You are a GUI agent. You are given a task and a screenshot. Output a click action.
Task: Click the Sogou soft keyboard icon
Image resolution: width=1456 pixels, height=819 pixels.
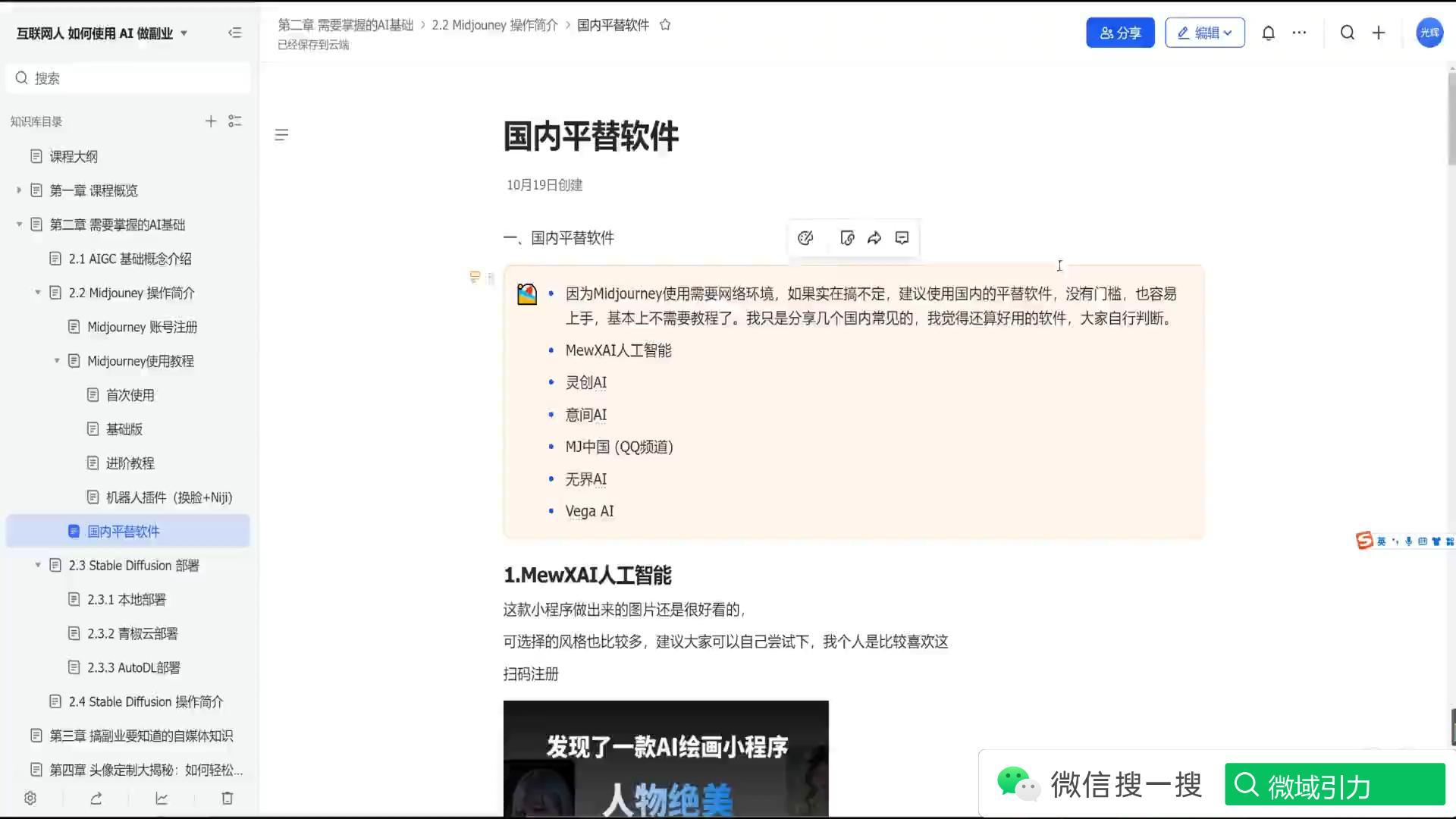(1423, 541)
